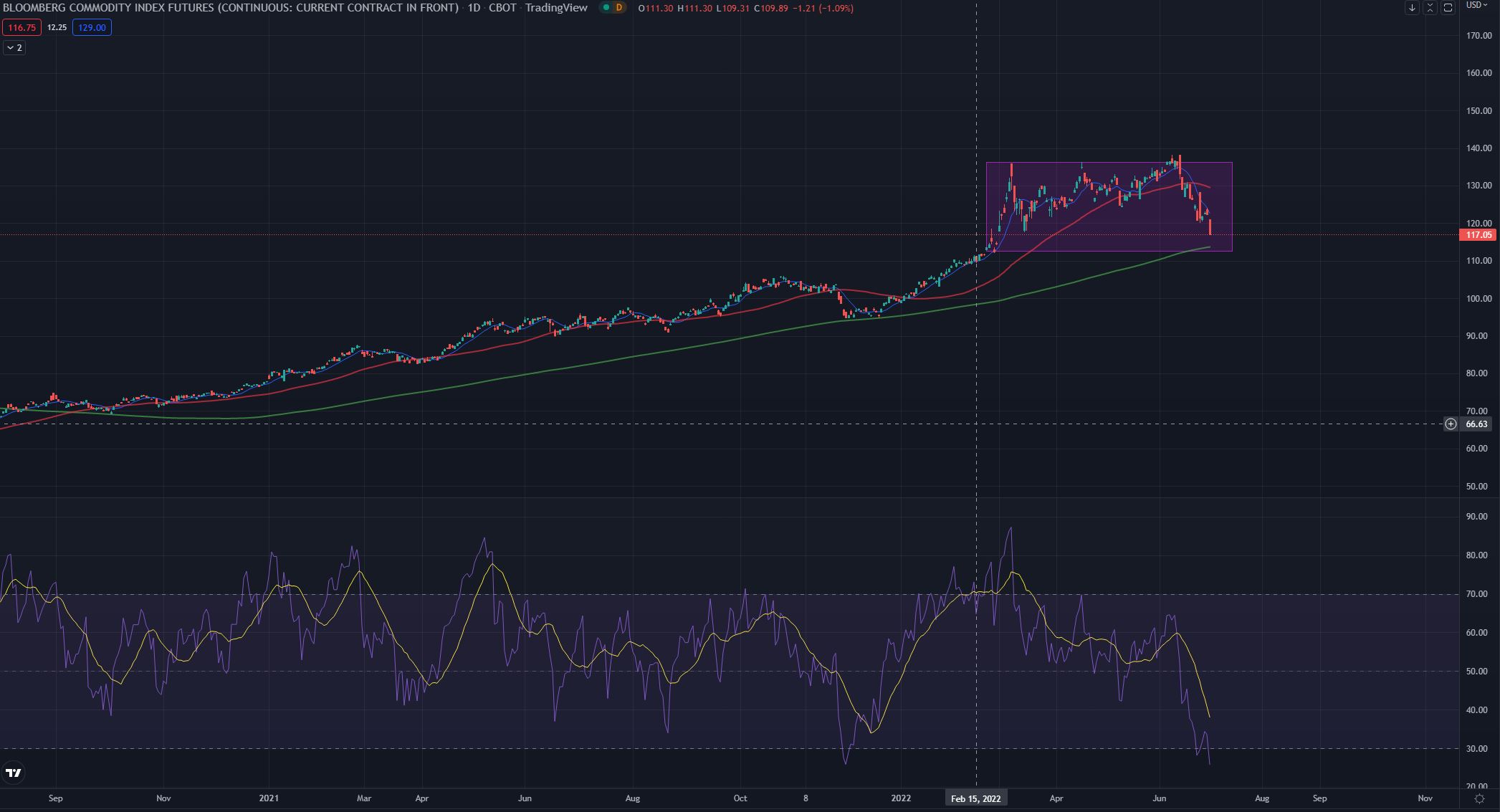Click the blue buy price button 129.00
1500x812 pixels.
[92, 27]
